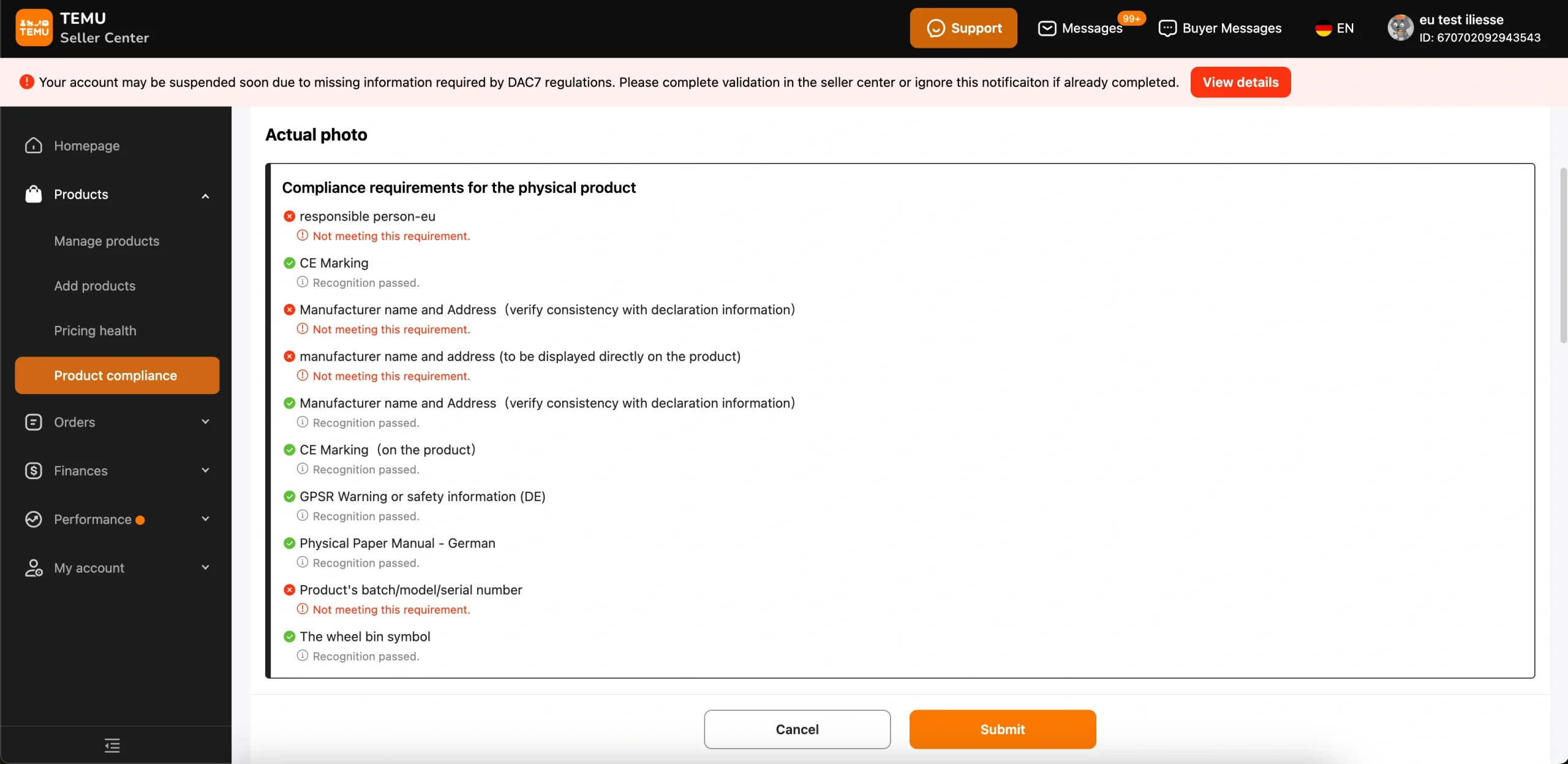Open Buyer Messages chat icon
Screen dimensions: 1568x764
[1167, 28]
